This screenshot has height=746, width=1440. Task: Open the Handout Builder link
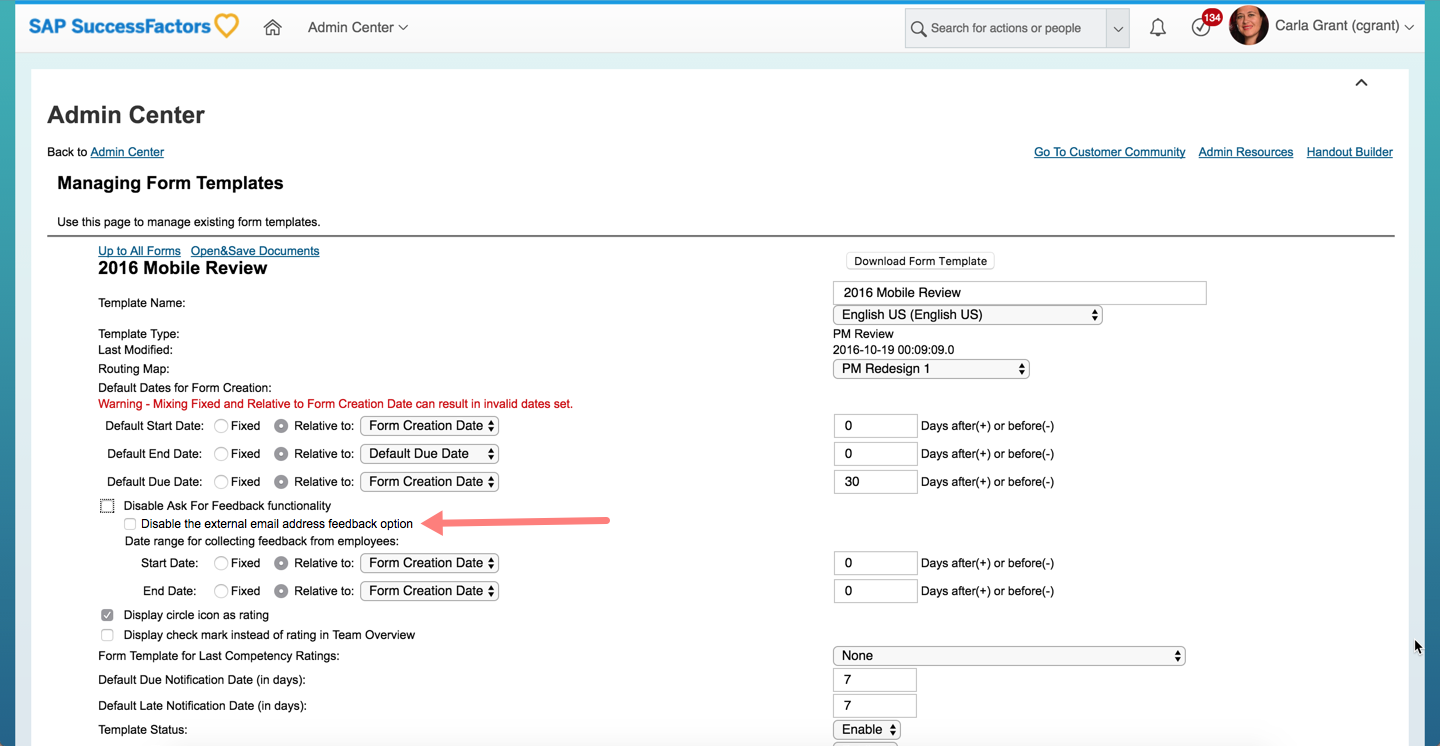pos(1349,152)
